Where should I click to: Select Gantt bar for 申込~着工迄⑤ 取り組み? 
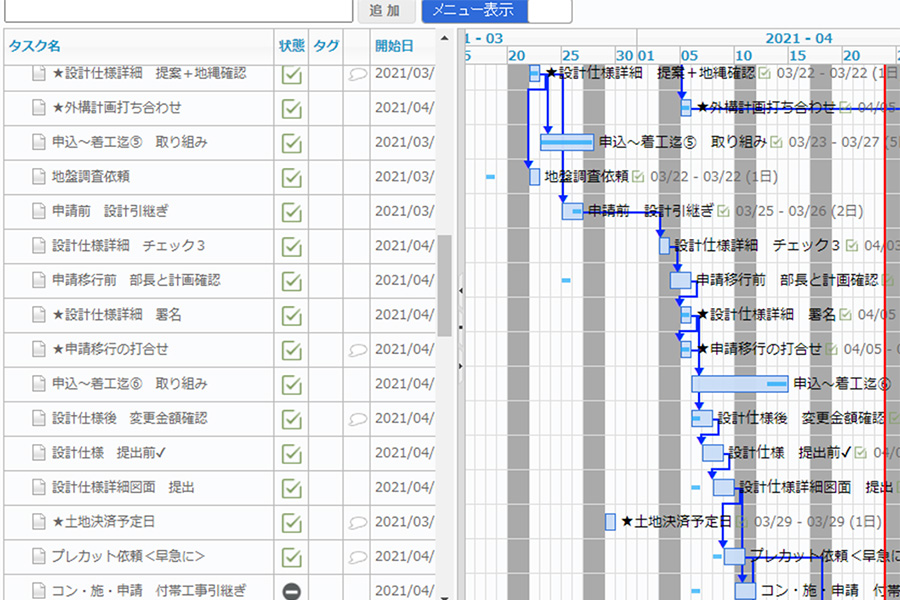pos(567,142)
